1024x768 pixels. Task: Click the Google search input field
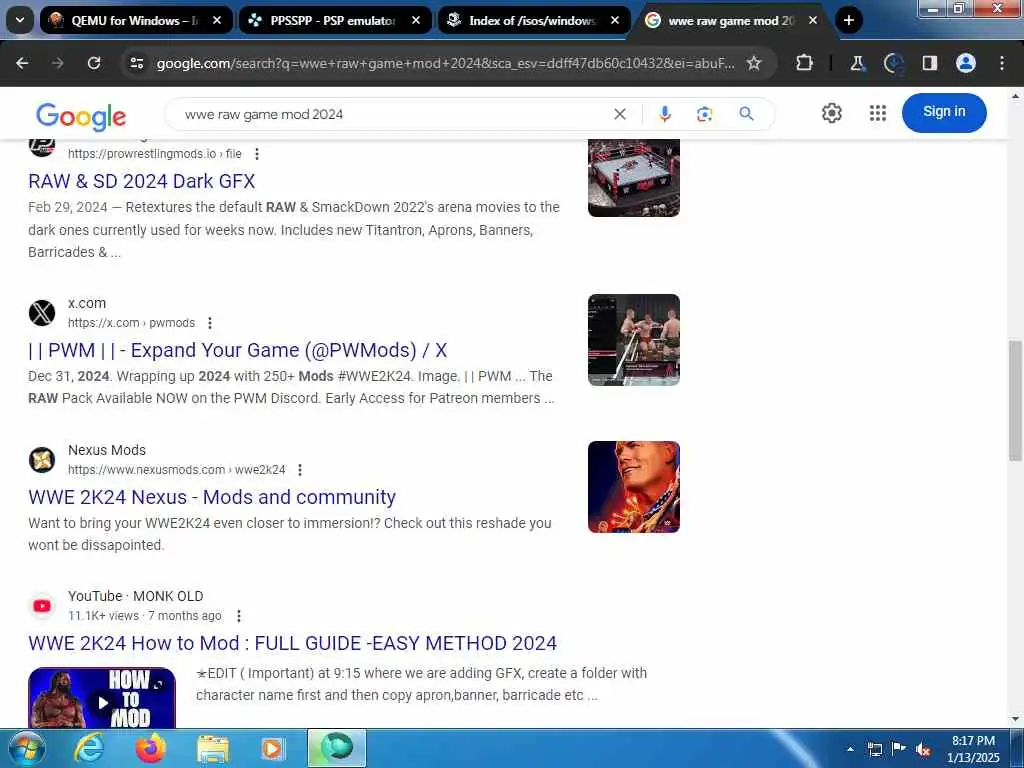(x=392, y=114)
